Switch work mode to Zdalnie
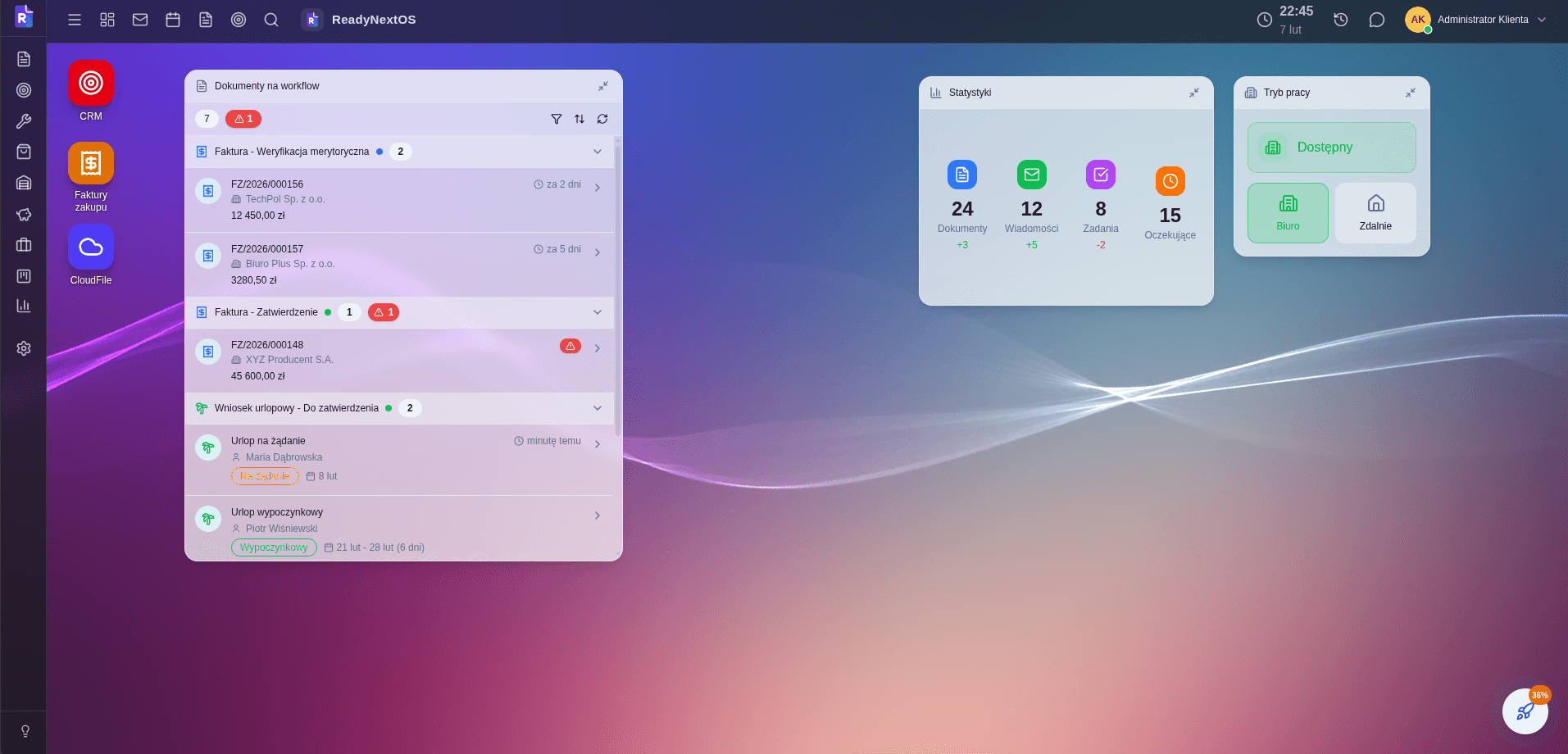Image resolution: width=1568 pixels, height=754 pixels. pyautogui.click(x=1375, y=213)
